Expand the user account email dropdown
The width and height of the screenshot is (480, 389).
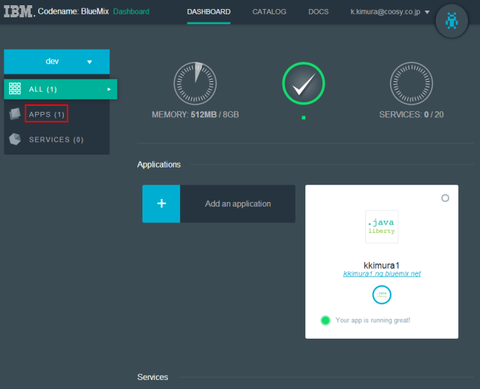[390, 12]
